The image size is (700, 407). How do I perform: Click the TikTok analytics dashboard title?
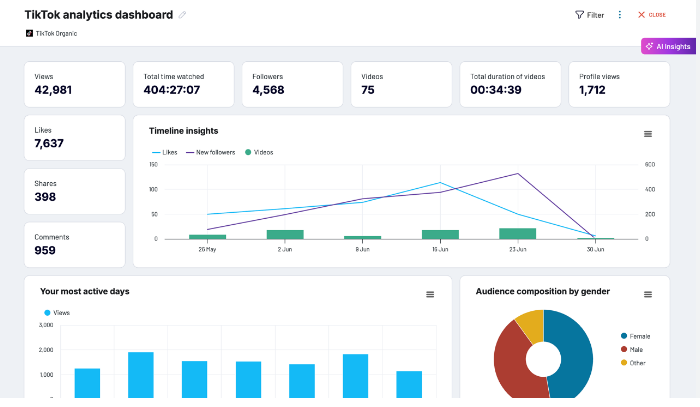point(99,15)
